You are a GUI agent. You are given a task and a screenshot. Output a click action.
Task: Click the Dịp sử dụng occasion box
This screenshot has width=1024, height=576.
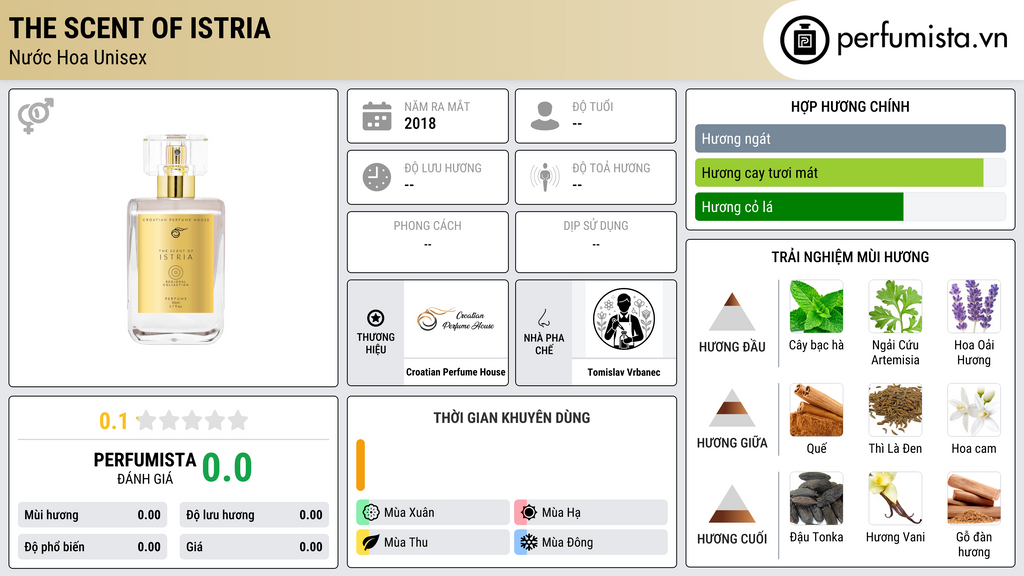[x=596, y=242]
